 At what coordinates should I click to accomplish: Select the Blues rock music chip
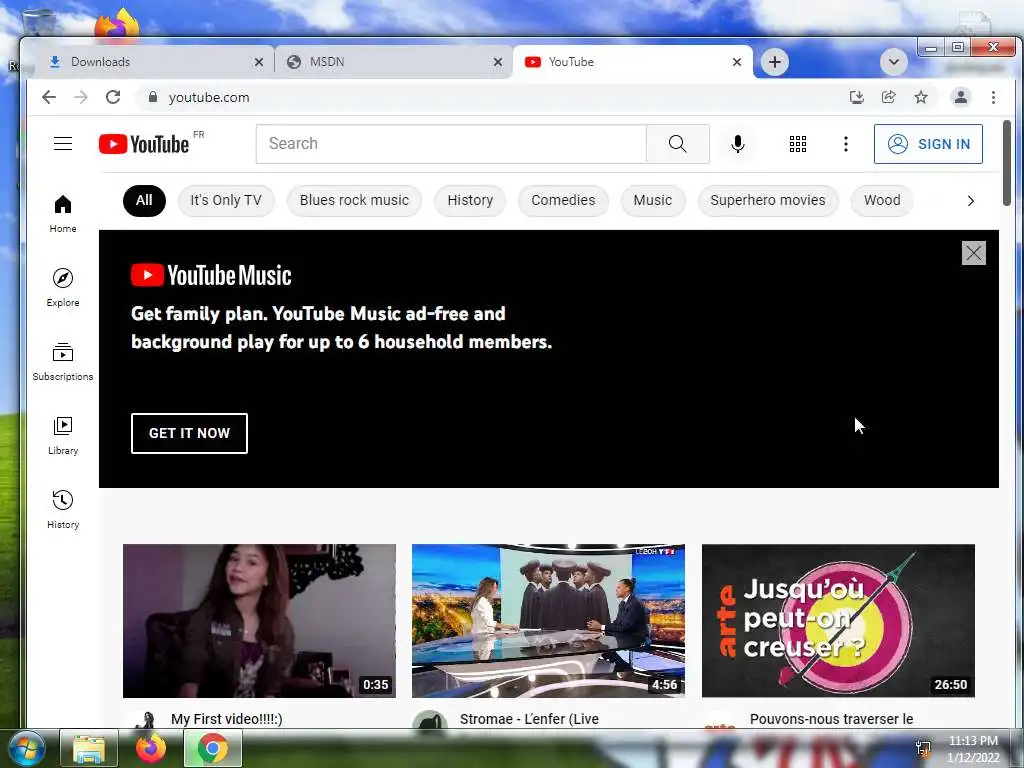tap(354, 200)
